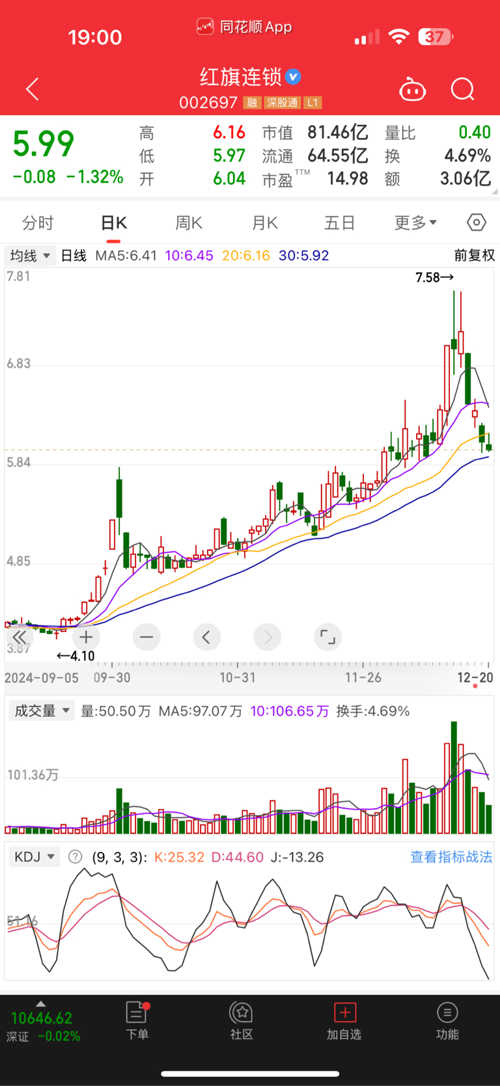Open KDJ help question mark icon
Image resolution: width=500 pixels, height=1086 pixels.
75,857
